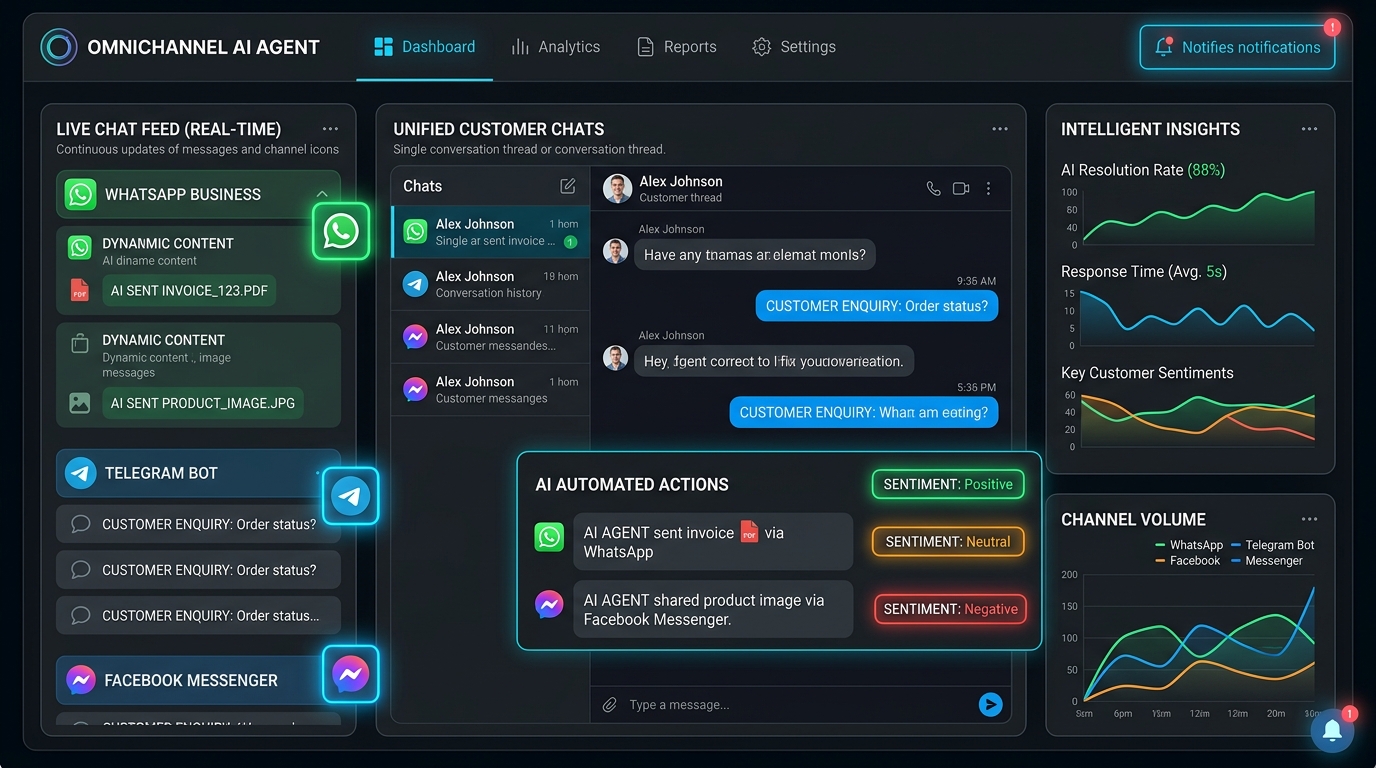The height and width of the screenshot is (768, 1376).
Task: Open the Notifies notifications button
Action: pos(1237,47)
